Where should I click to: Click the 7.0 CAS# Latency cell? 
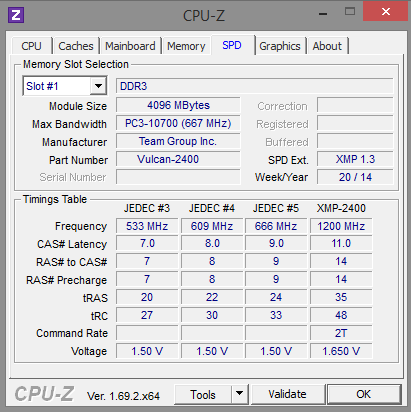[x=147, y=244]
